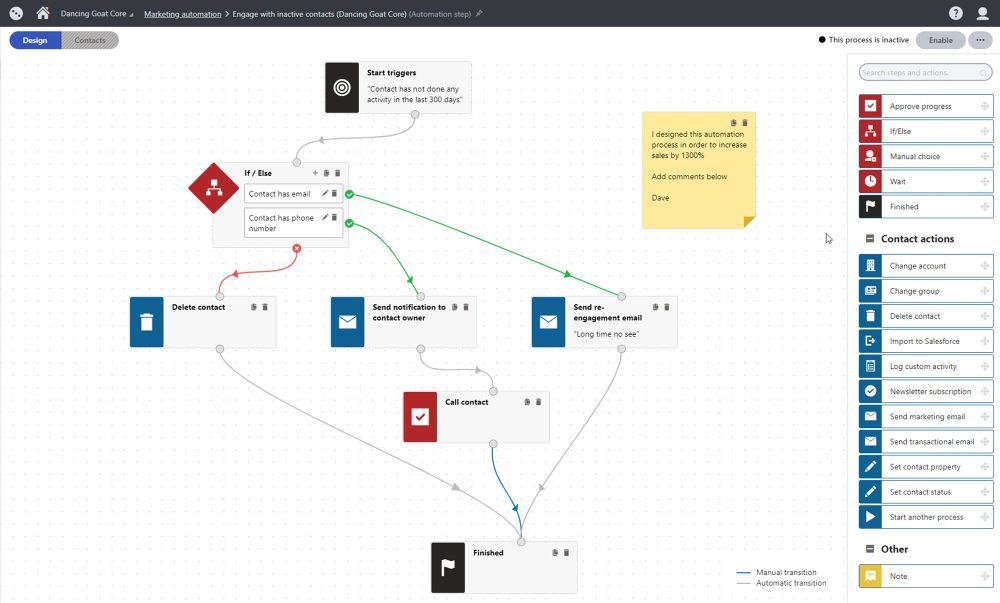
Task: Select the Manual choice step icon
Action: click(x=869, y=156)
